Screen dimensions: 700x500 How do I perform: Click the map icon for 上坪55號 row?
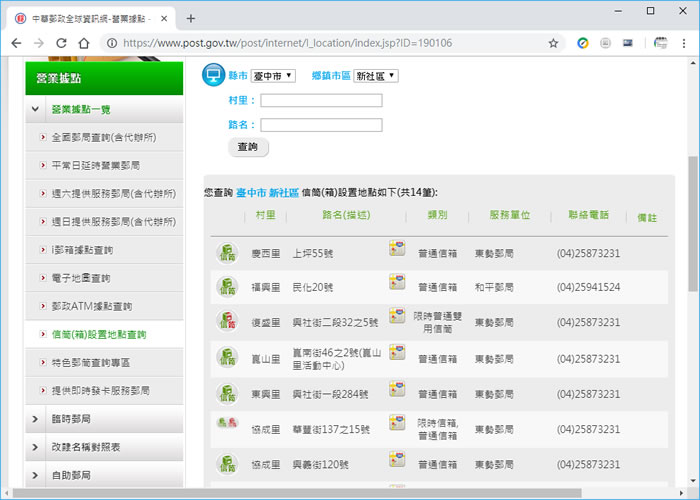(397, 249)
